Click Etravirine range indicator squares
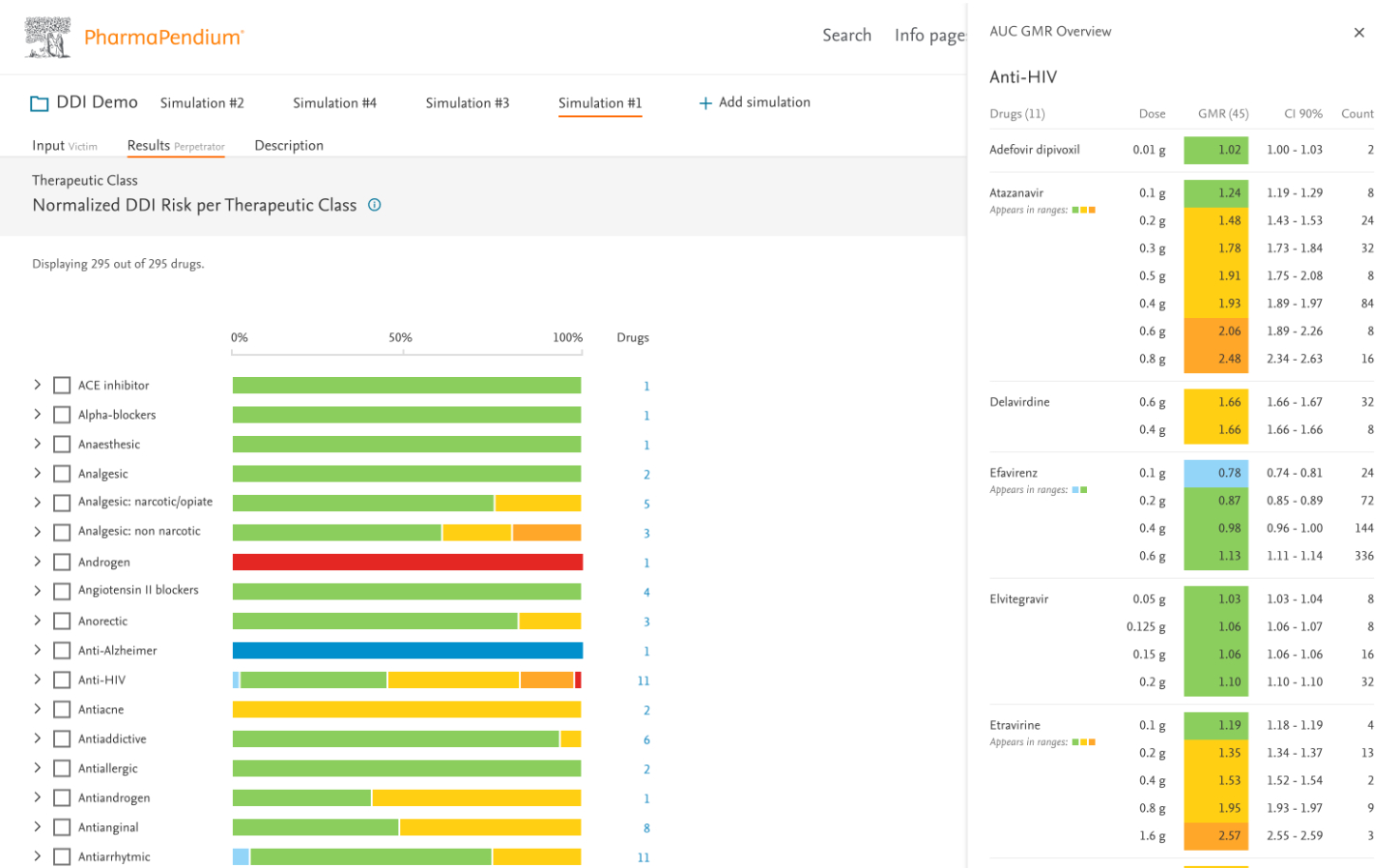The image size is (1400, 868). point(1083,743)
